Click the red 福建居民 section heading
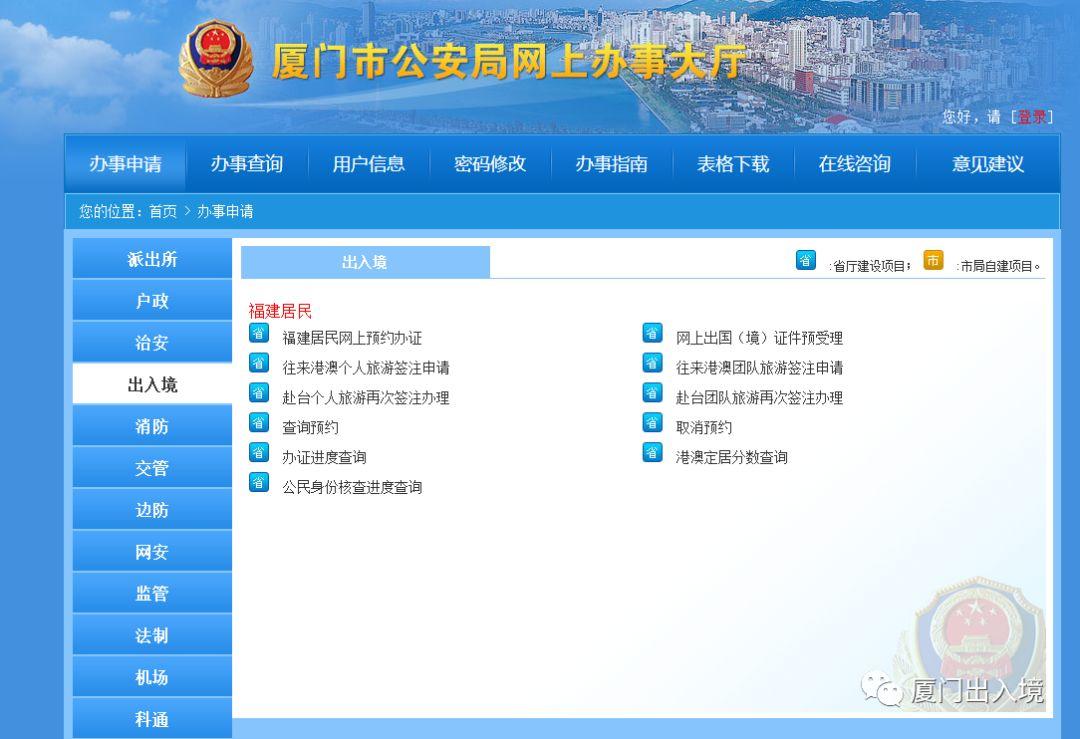The image size is (1080, 739). click(280, 311)
